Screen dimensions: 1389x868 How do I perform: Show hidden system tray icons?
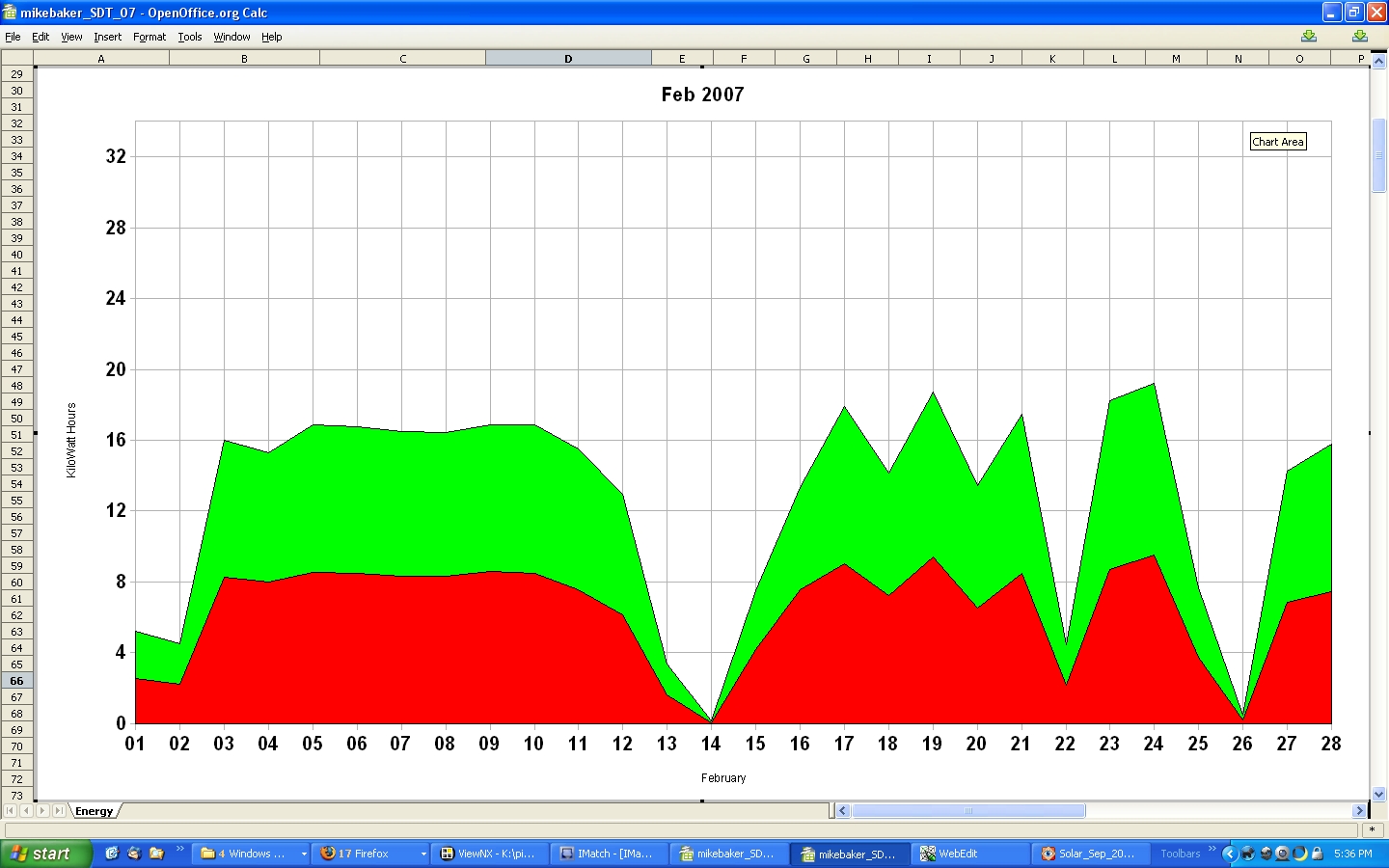click(x=1229, y=854)
